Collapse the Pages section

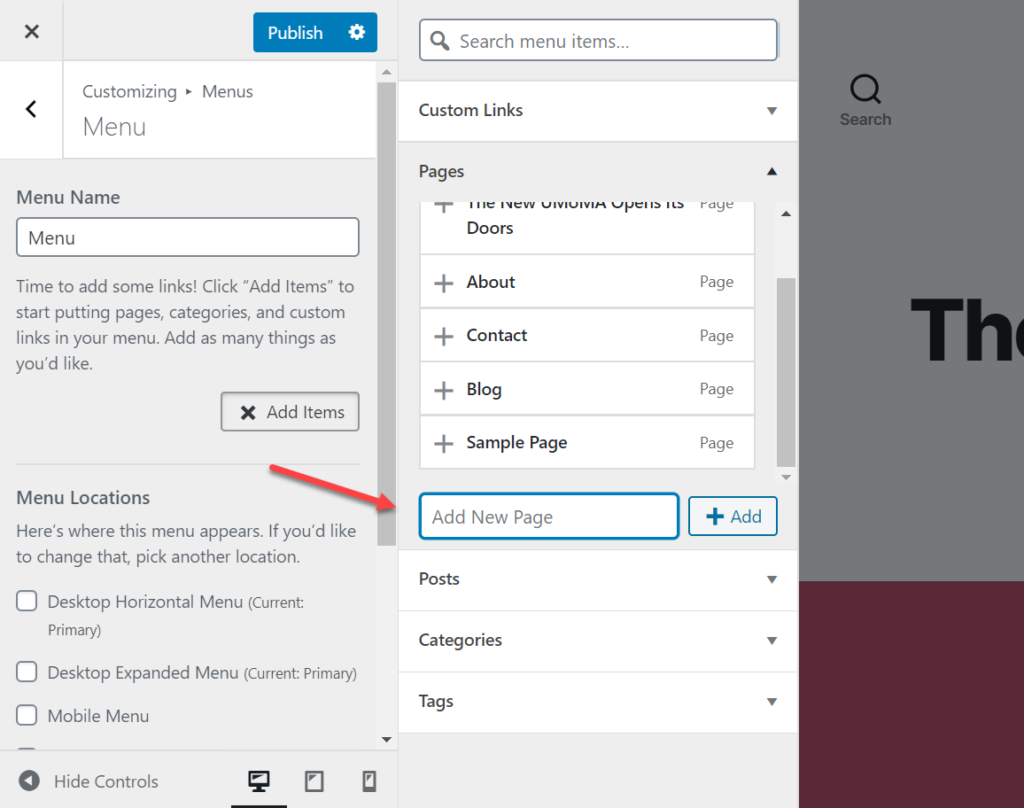click(598, 171)
